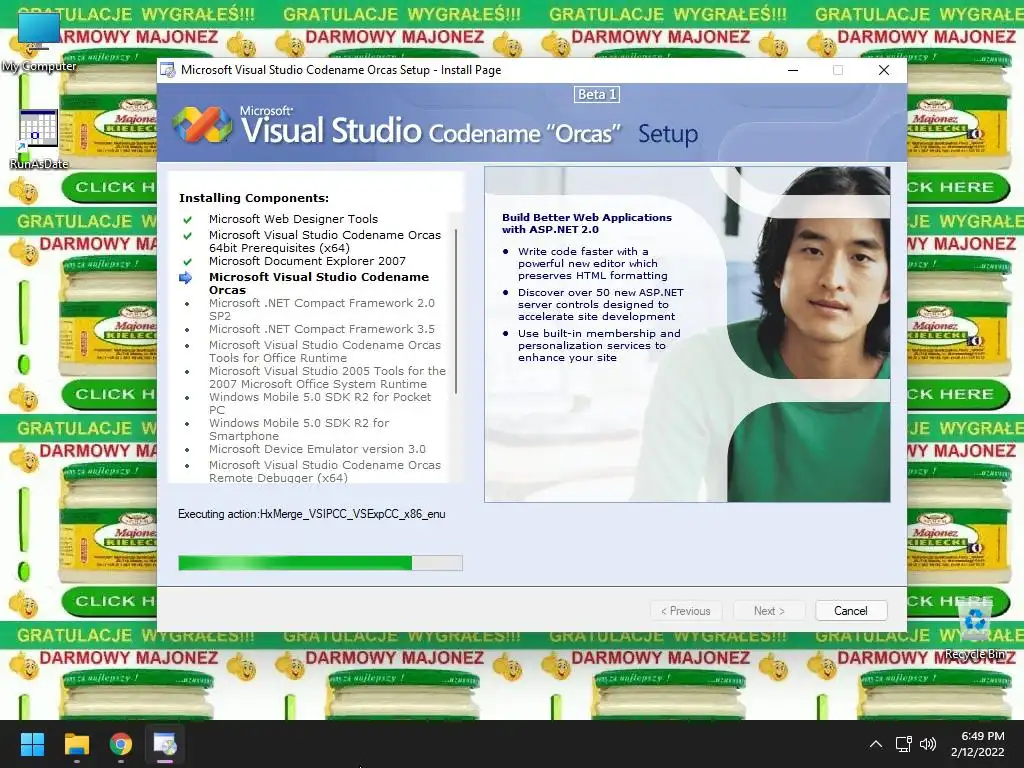Viewport: 1024px width, 768px height.
Task: Select '.NET Compact Framework 3.5' entry
Action: (321, 329)
